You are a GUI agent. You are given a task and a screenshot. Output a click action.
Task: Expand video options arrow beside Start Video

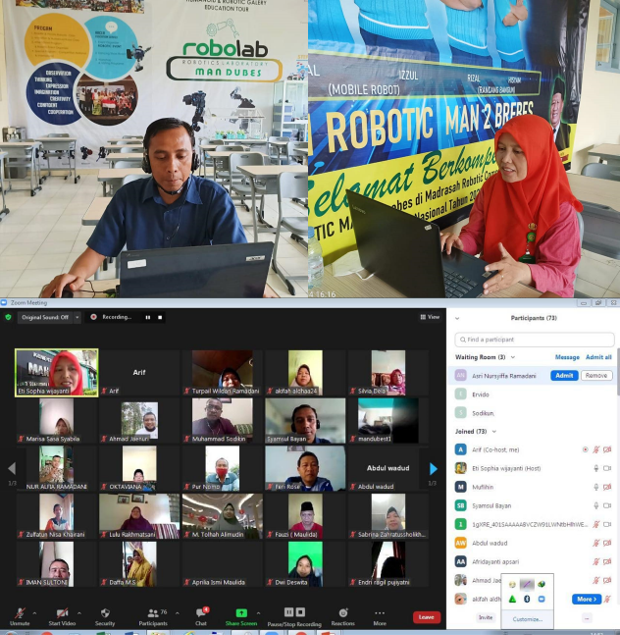79,613
